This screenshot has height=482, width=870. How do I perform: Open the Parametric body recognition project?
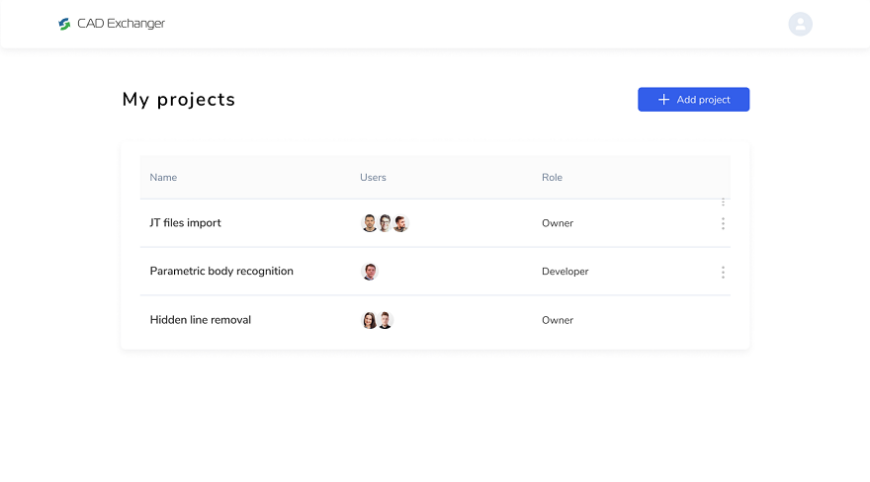(x=221, y=271)
